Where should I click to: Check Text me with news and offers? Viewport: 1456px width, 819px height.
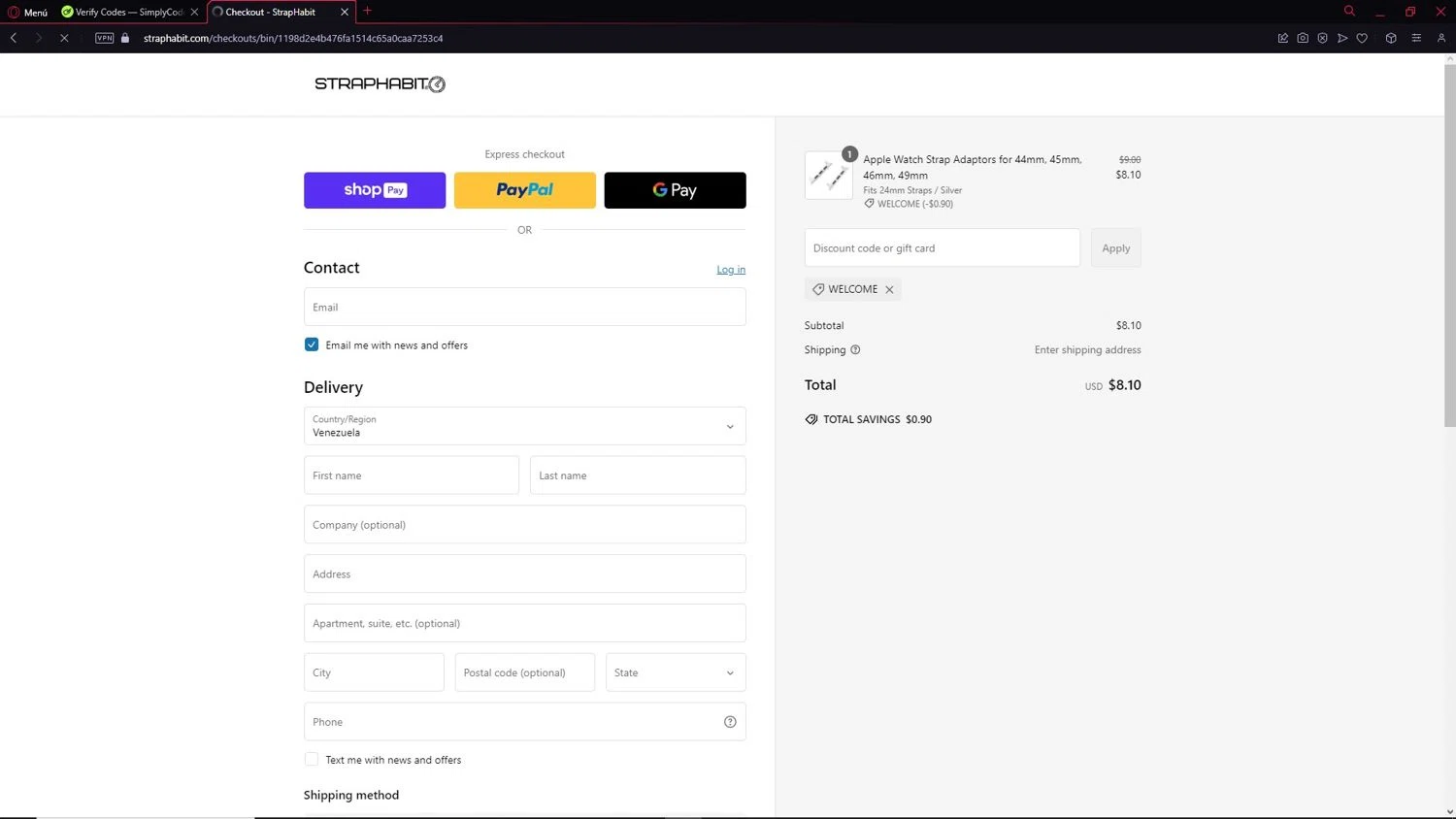[x=312, y=759]
